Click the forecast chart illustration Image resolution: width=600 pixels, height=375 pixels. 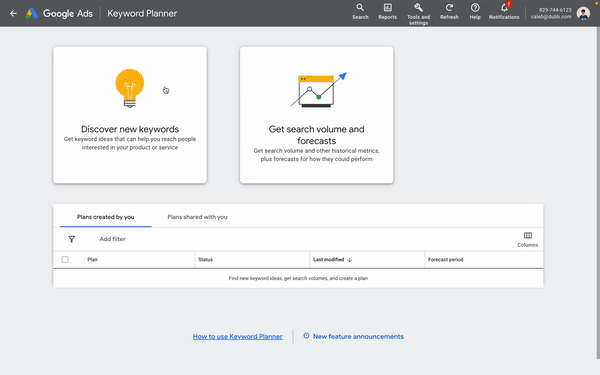[318, 90]
